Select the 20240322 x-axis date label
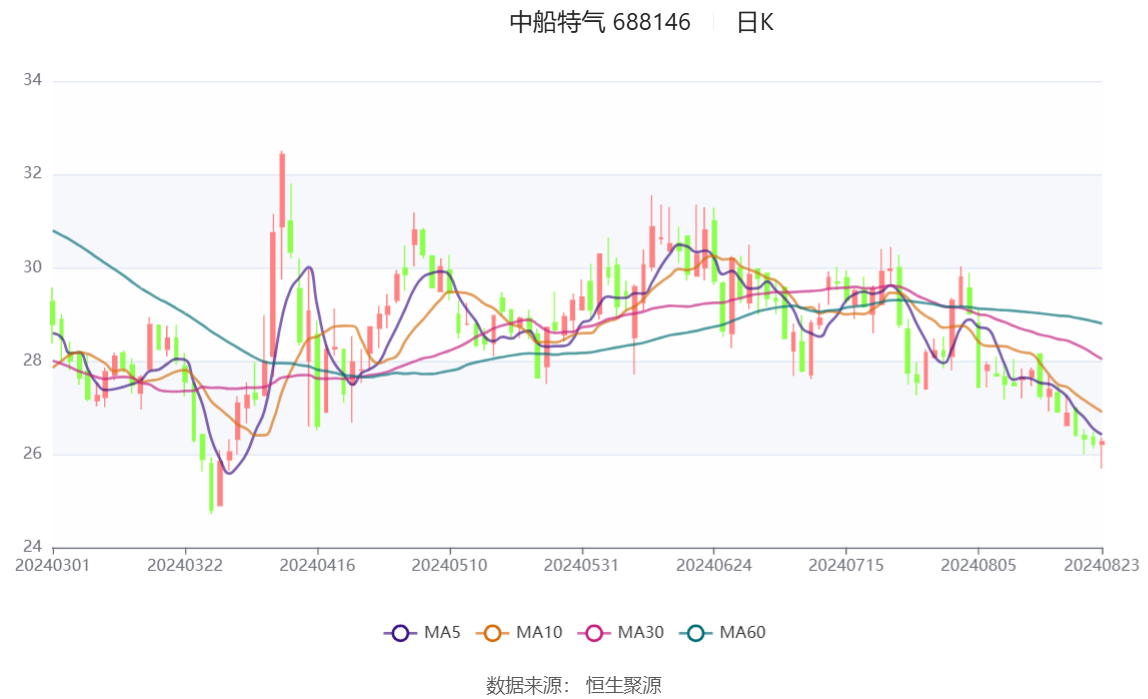This screenshot has width=1148, height=699. 185,565
